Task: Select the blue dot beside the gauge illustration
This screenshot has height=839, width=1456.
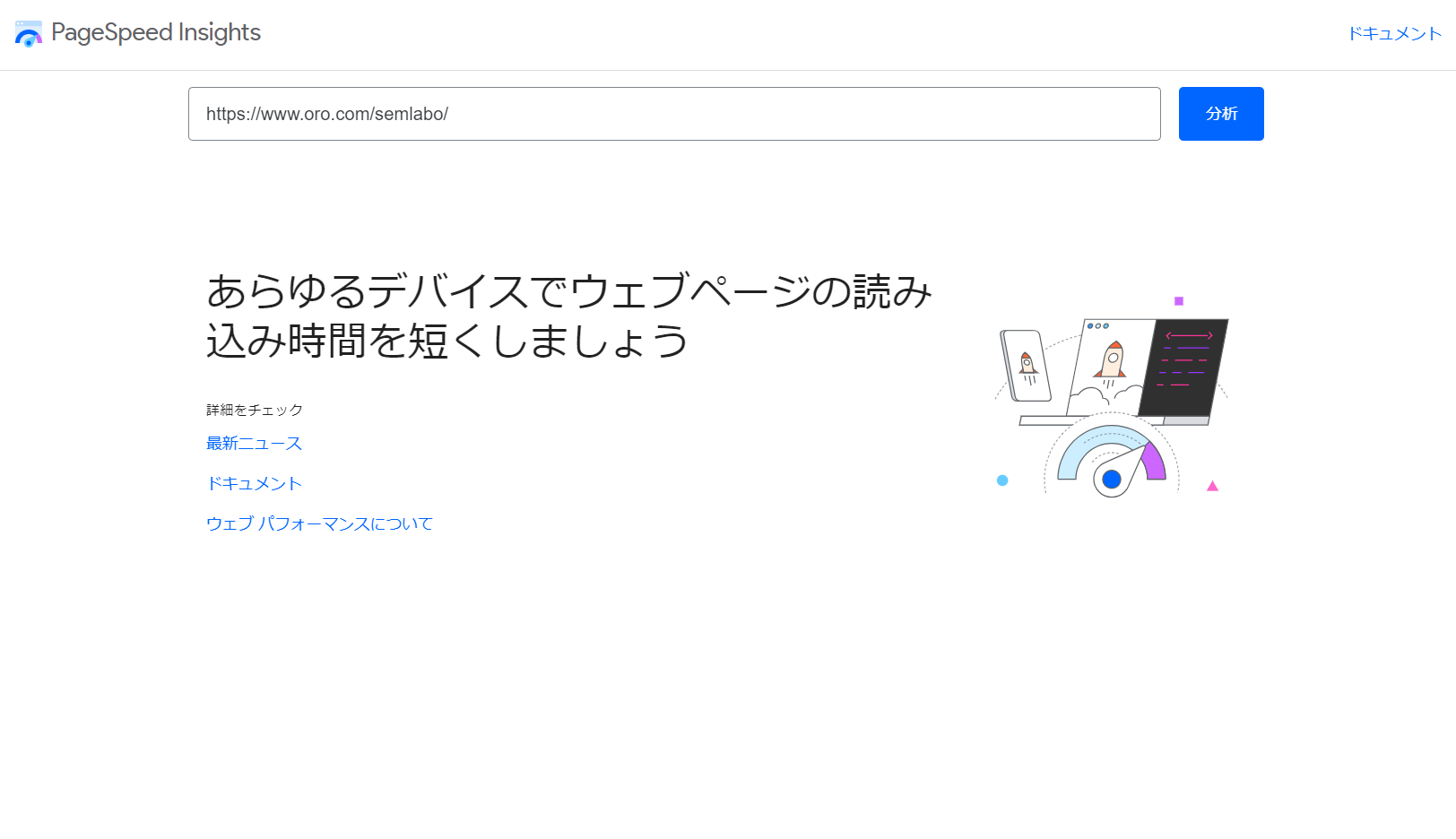Action: (x=1001, y=480)
